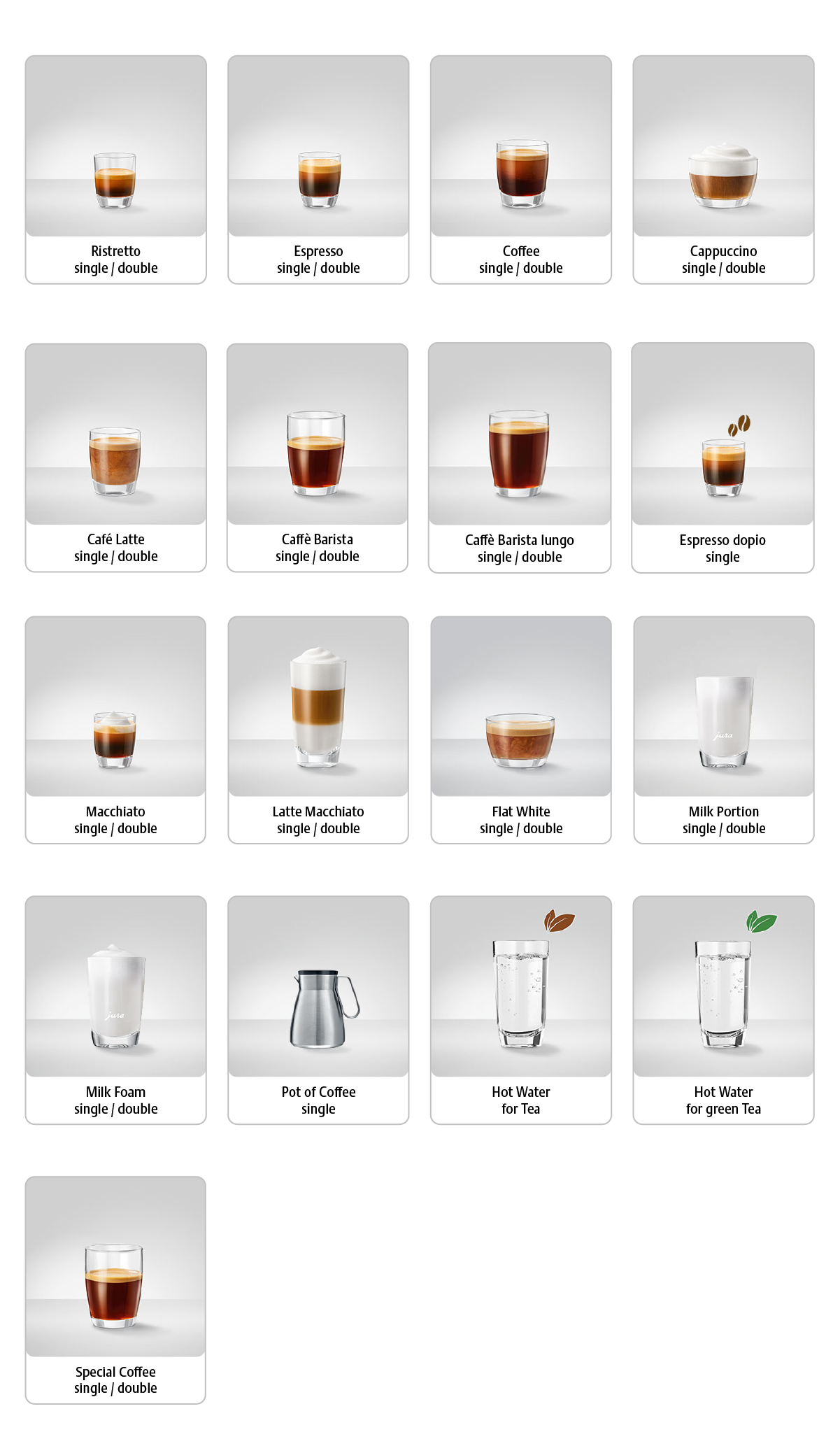
Task: Choose the Hot Water for green Tea label
Action: tap(723, 1100)
